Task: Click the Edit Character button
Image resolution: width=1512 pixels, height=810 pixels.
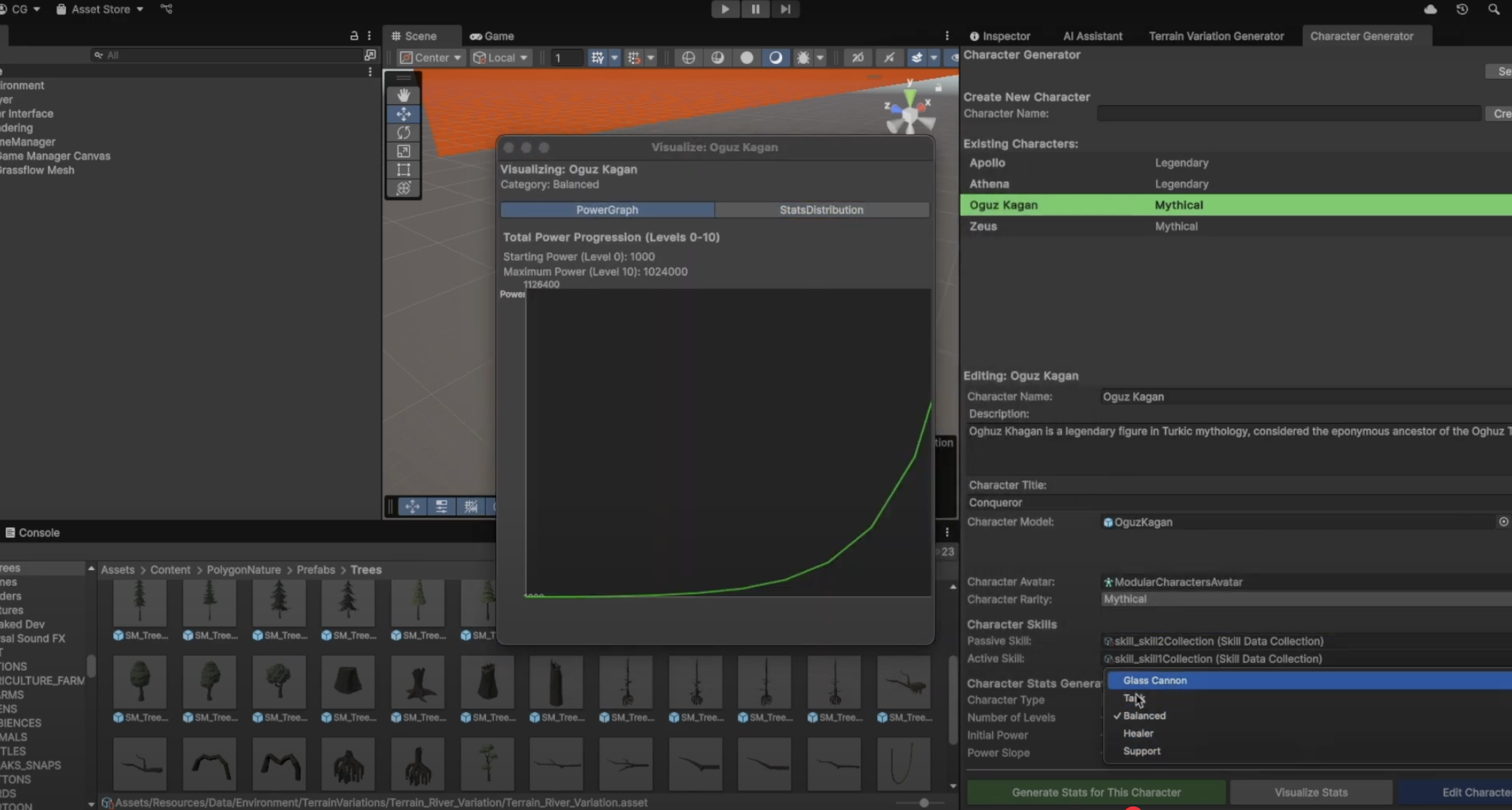Action: [1456, 792]
